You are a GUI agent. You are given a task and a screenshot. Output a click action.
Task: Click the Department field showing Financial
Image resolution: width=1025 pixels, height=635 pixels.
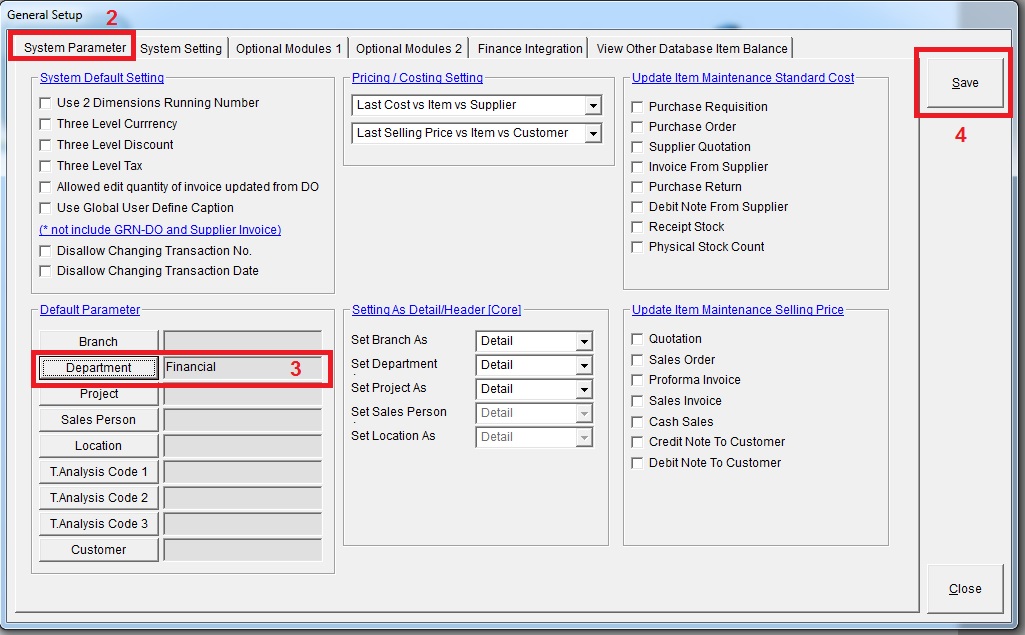coord(242,367)
